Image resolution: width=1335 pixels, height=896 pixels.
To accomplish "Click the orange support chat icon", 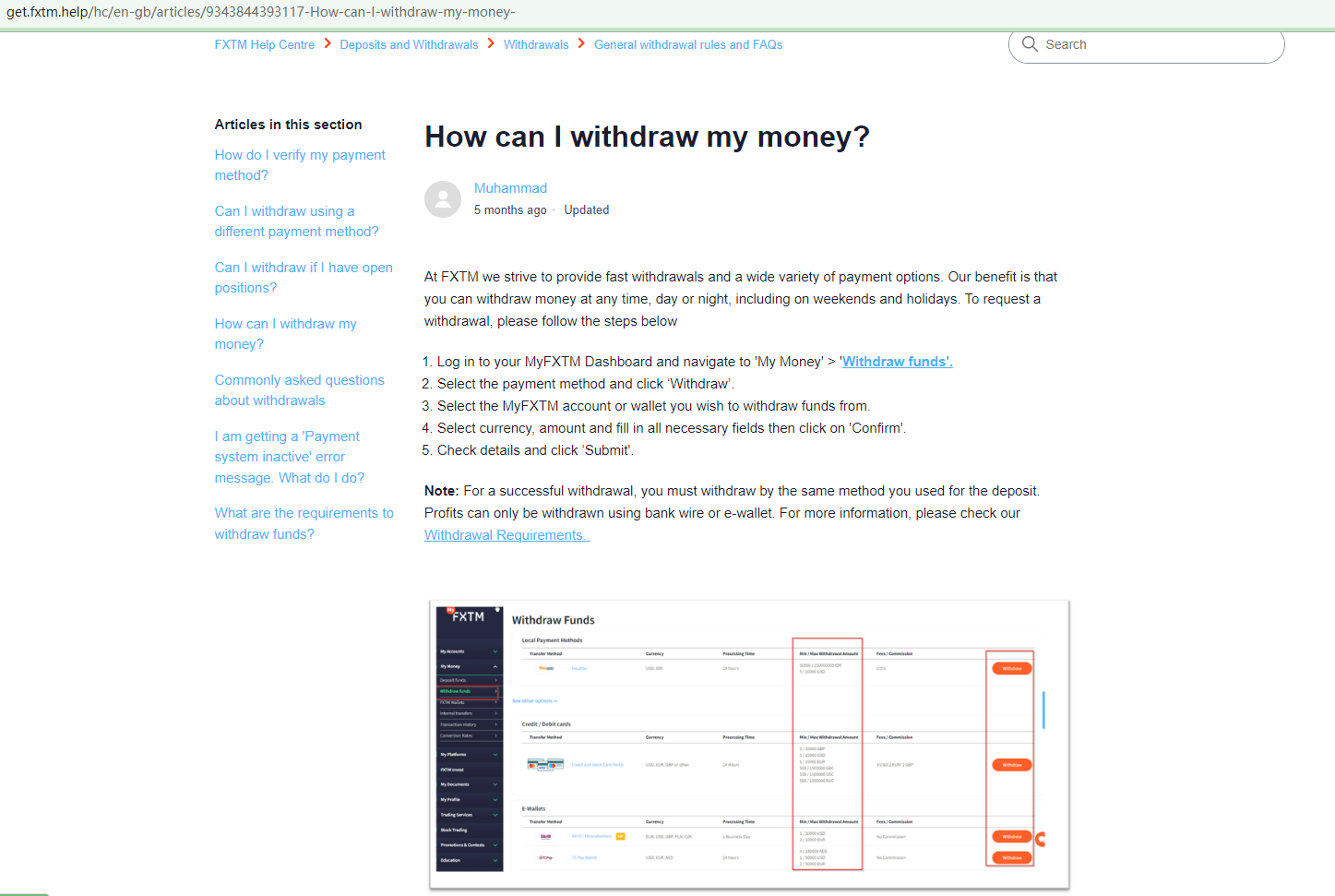I will point(1043,838).
